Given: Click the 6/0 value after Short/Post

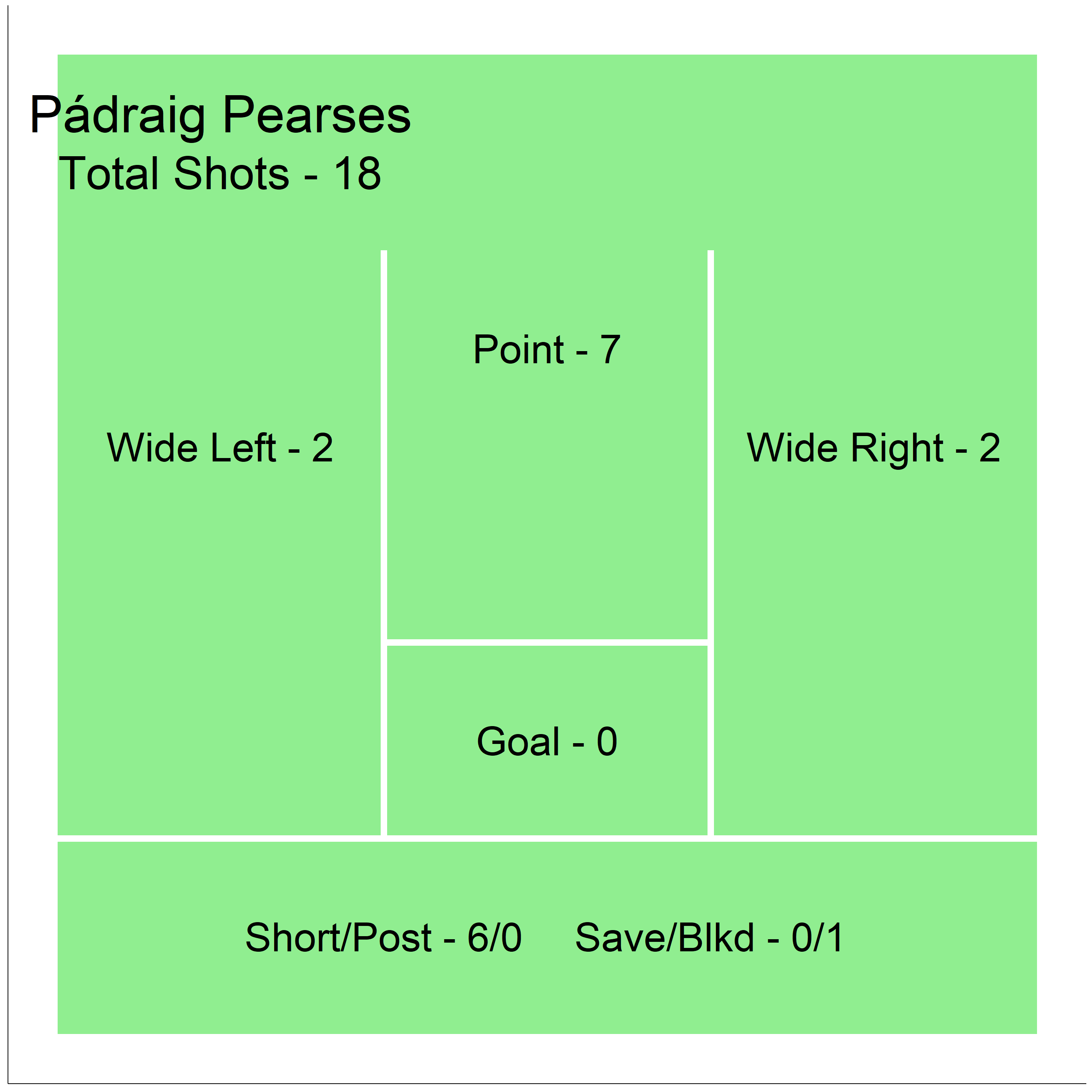Looking at the screenshot, I should [x=494, y=937].
